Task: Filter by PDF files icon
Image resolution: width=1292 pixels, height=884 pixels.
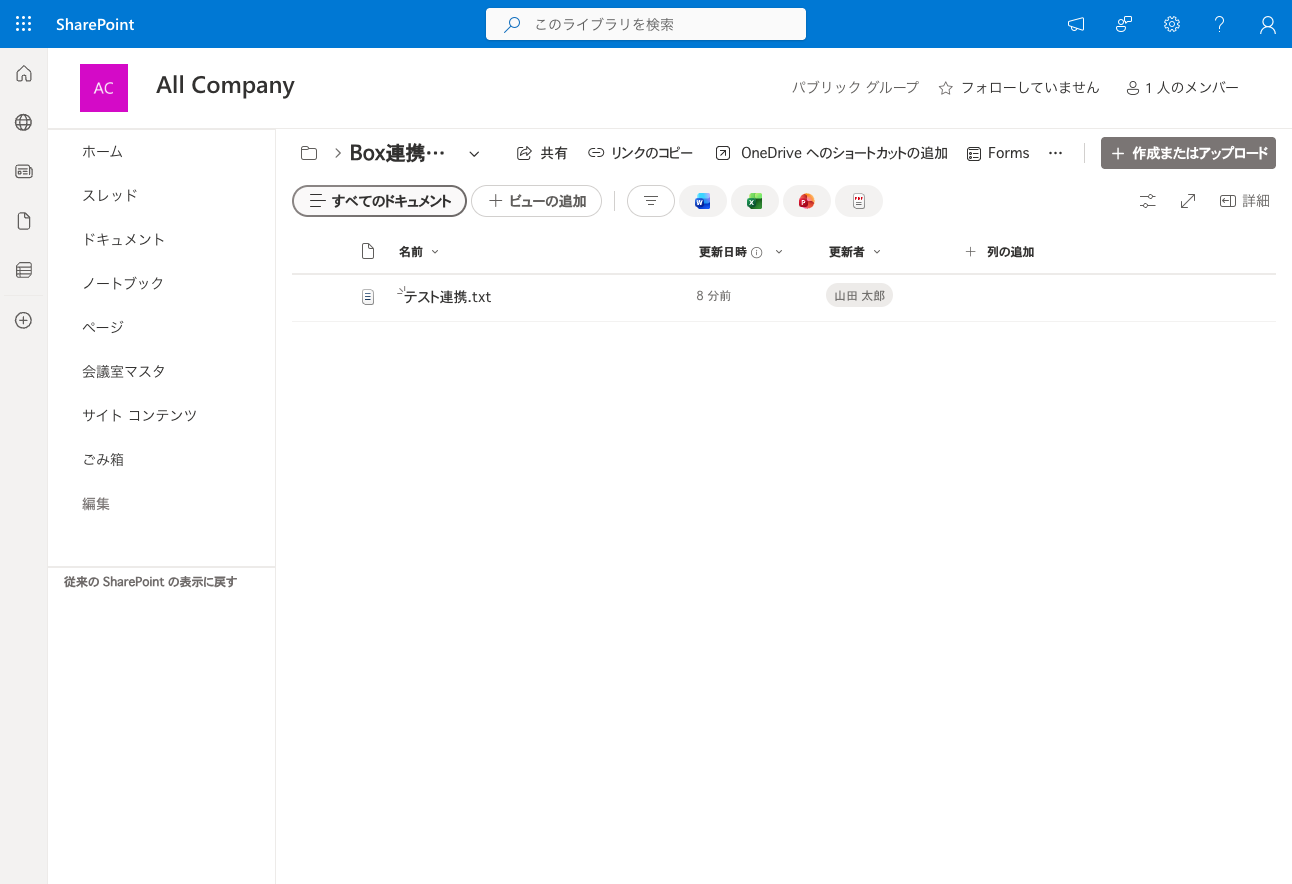Action: point(859,201)
